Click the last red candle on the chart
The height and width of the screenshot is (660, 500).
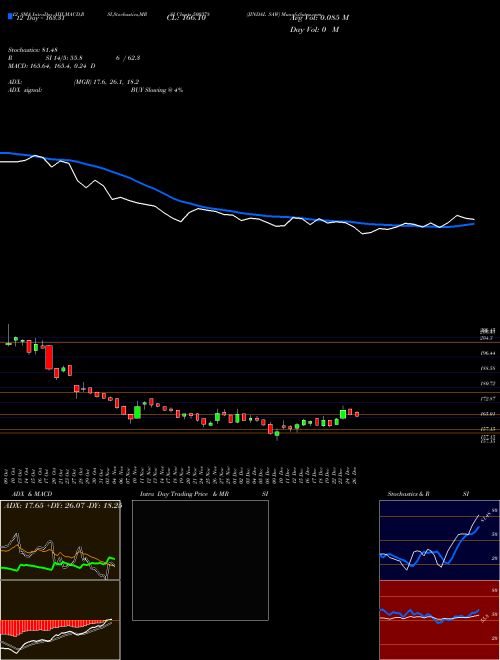tap(357, 414)
